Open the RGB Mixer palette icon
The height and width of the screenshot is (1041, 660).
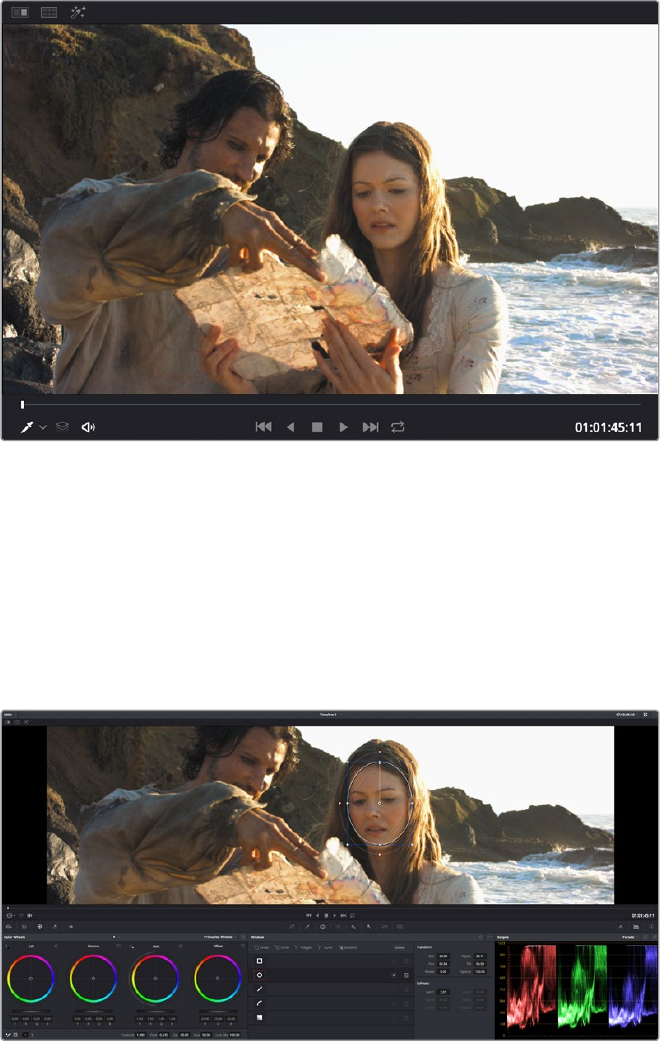(55, 926)
